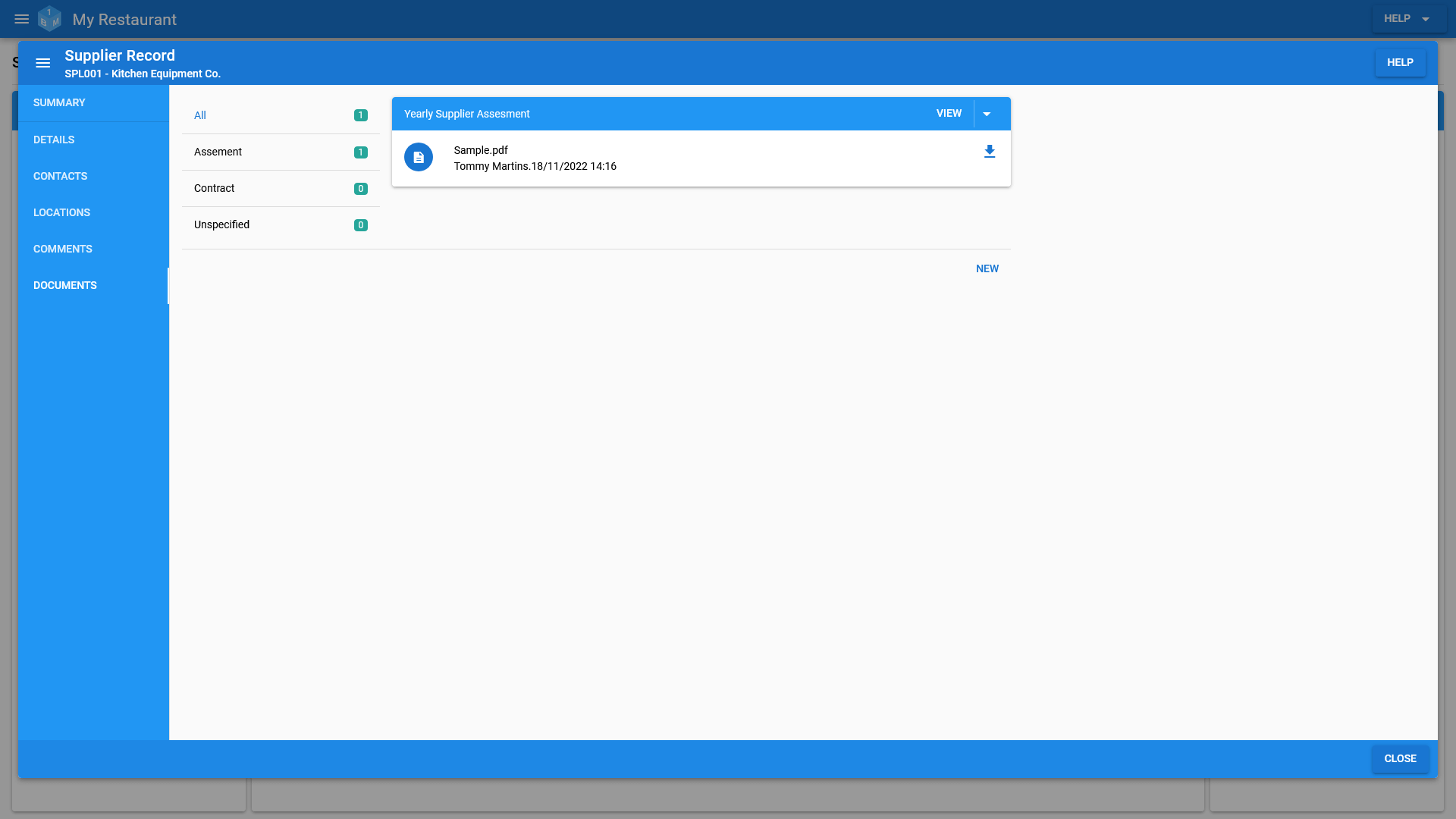Viewport: 1456px width, 819px height.
Task: Click the HELP button in supplier toolbar
Action: (x=1400, y=62)
